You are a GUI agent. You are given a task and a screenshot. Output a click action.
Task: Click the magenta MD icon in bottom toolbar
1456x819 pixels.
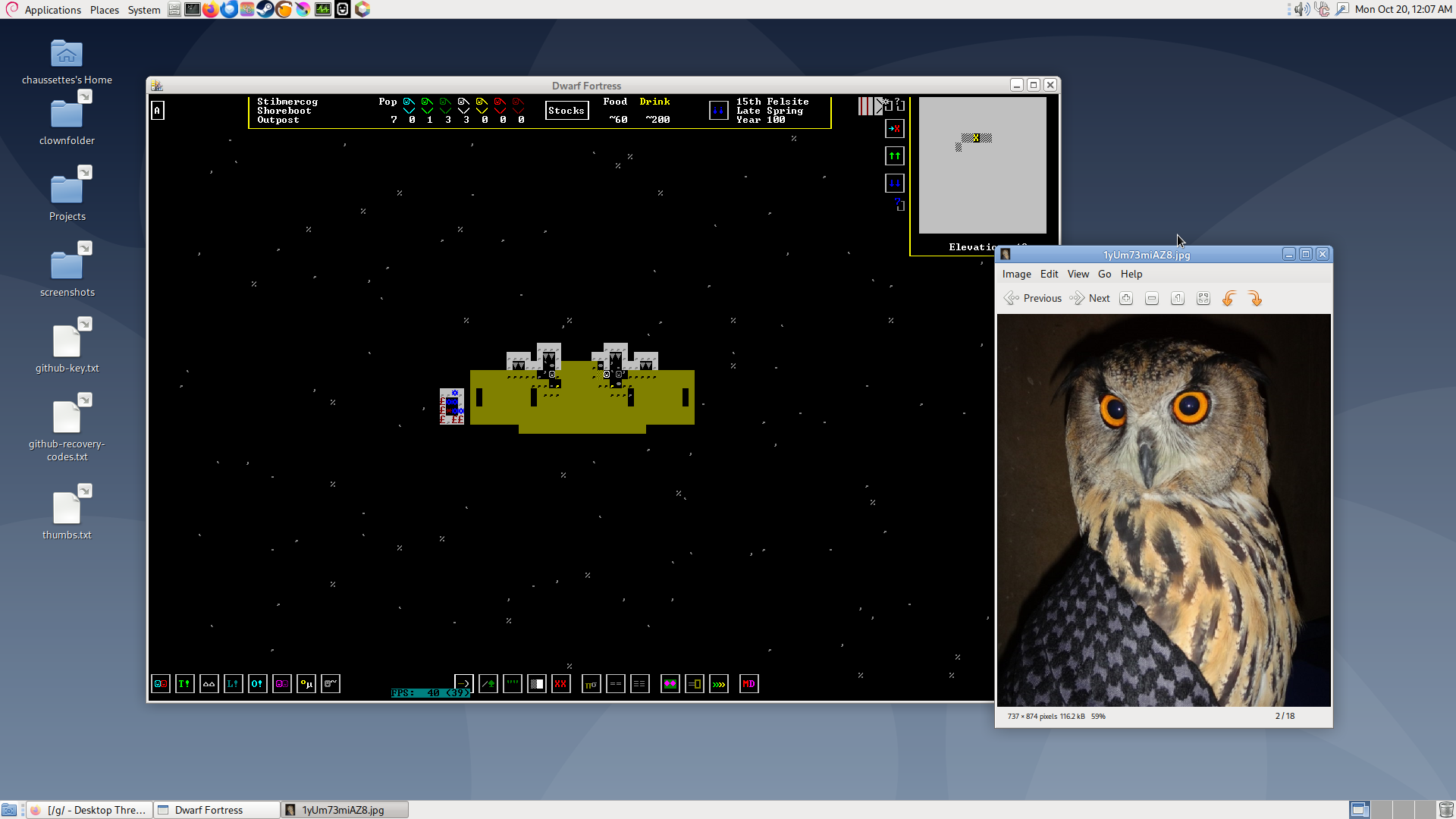tap(748, 684)
